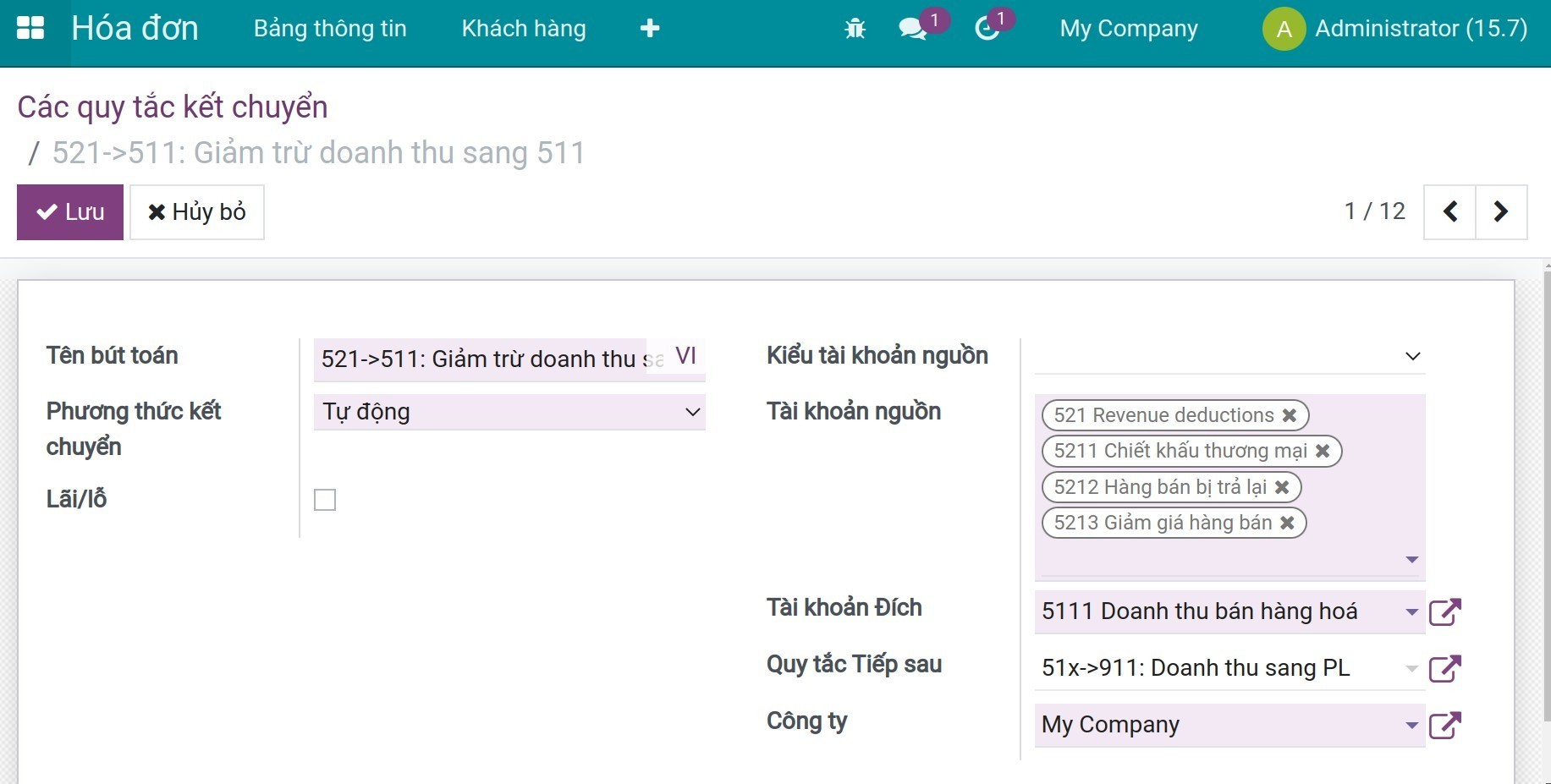Open the Tài khoản nguồn dropdown arrow
The width and height of the screenshot is (1551, 784).
click(1411, 558)
